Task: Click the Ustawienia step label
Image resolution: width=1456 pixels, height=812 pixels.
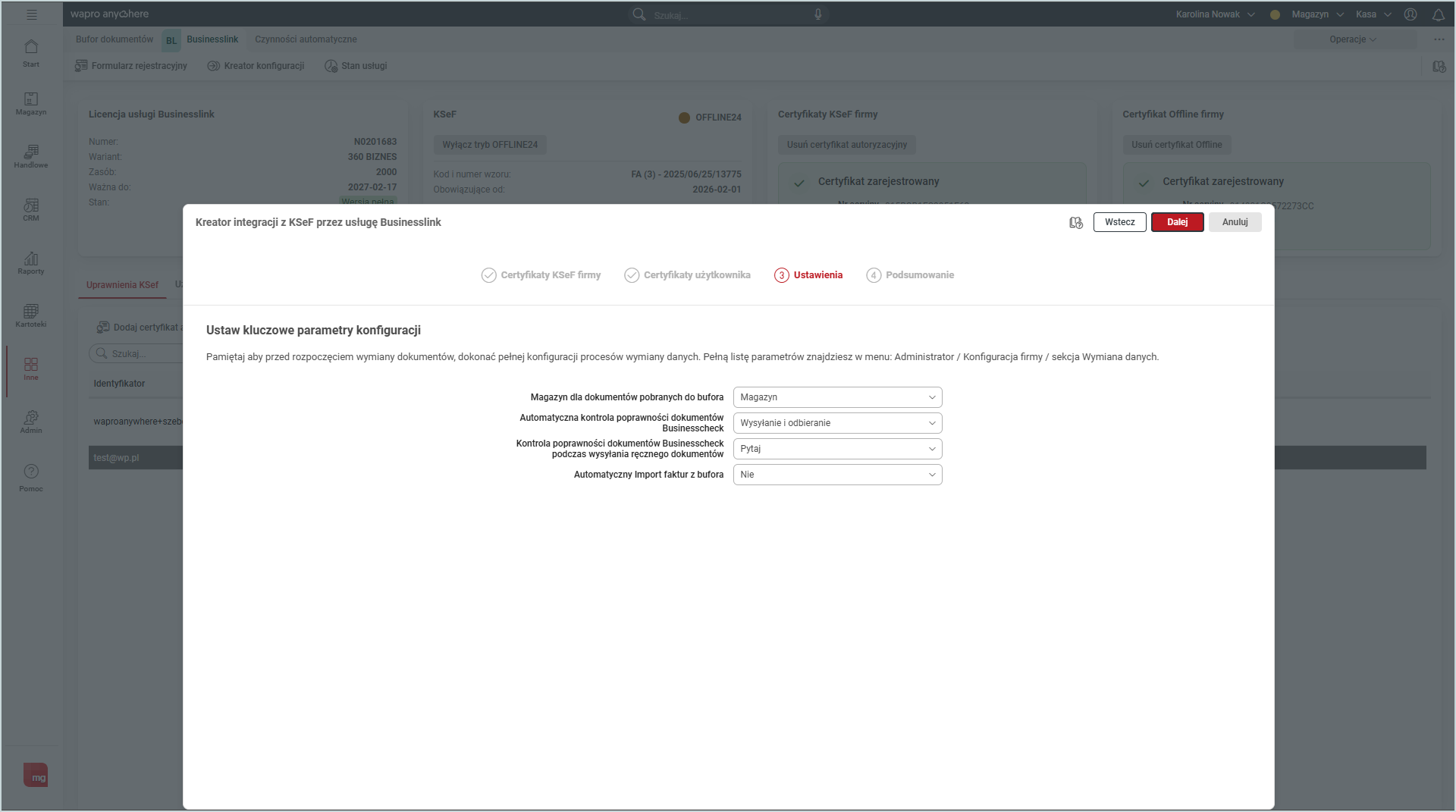Action: (818, 275)
